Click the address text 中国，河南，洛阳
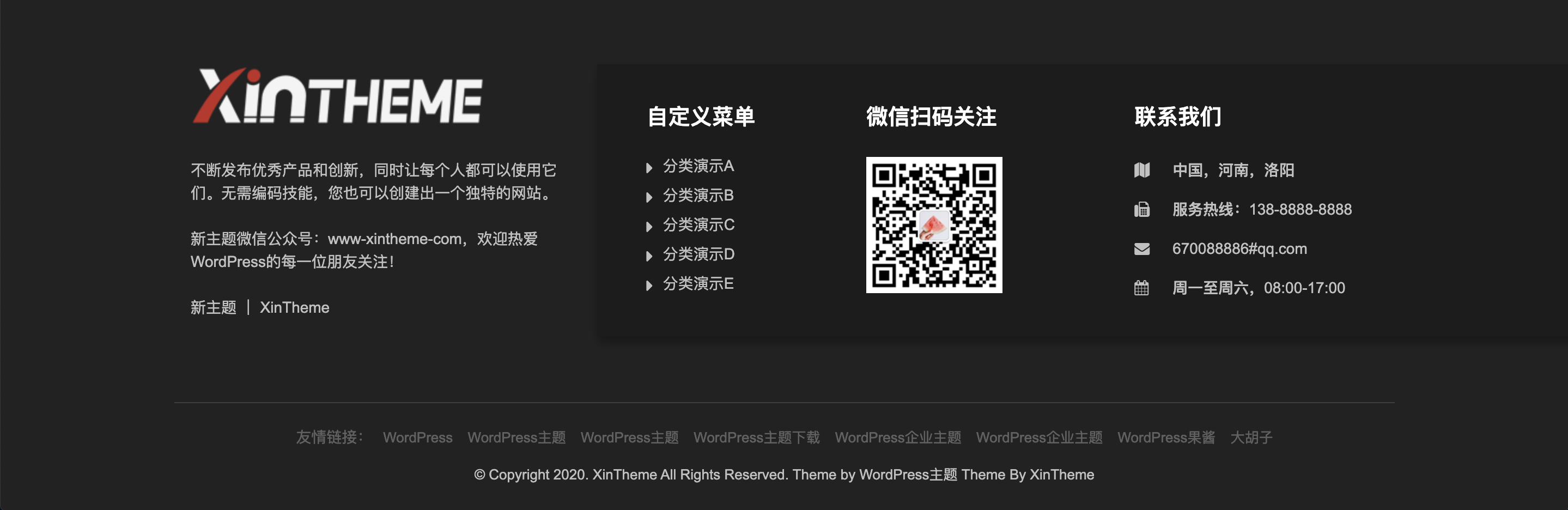The width and height of the screenshot is (1568, 510). click(x=1233, y=170)
